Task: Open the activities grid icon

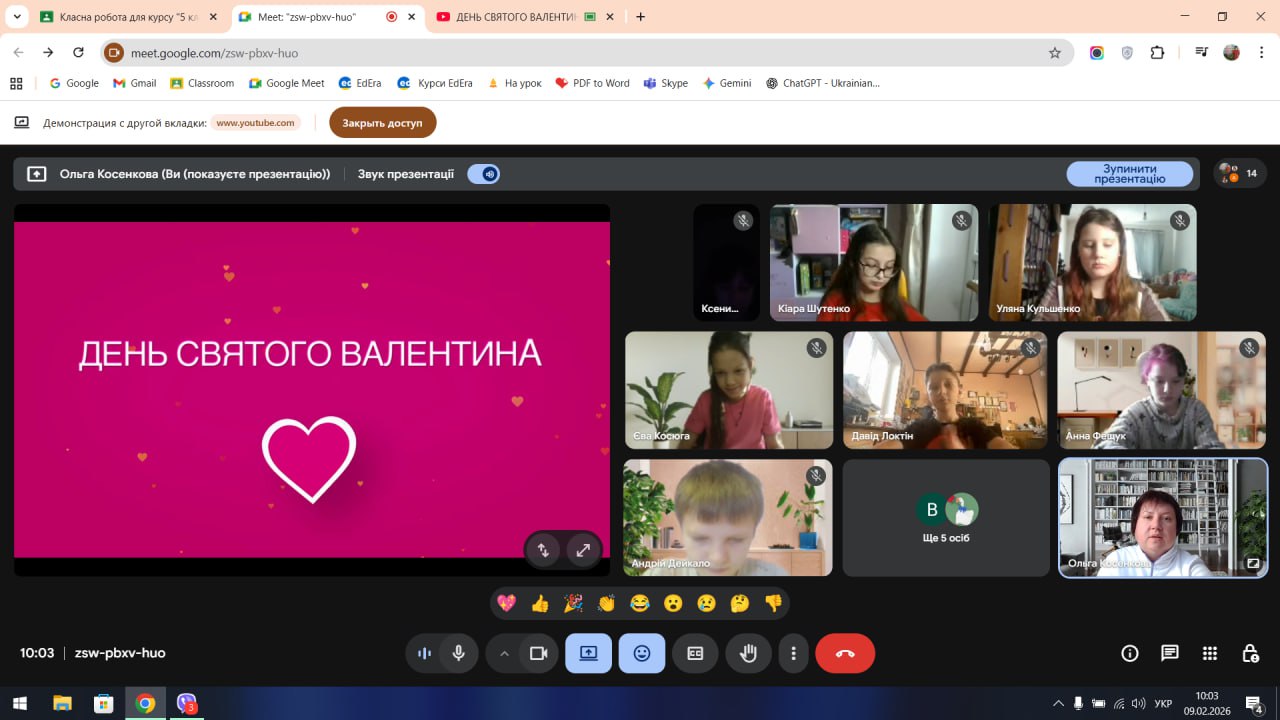Action: click(1209, 653)
